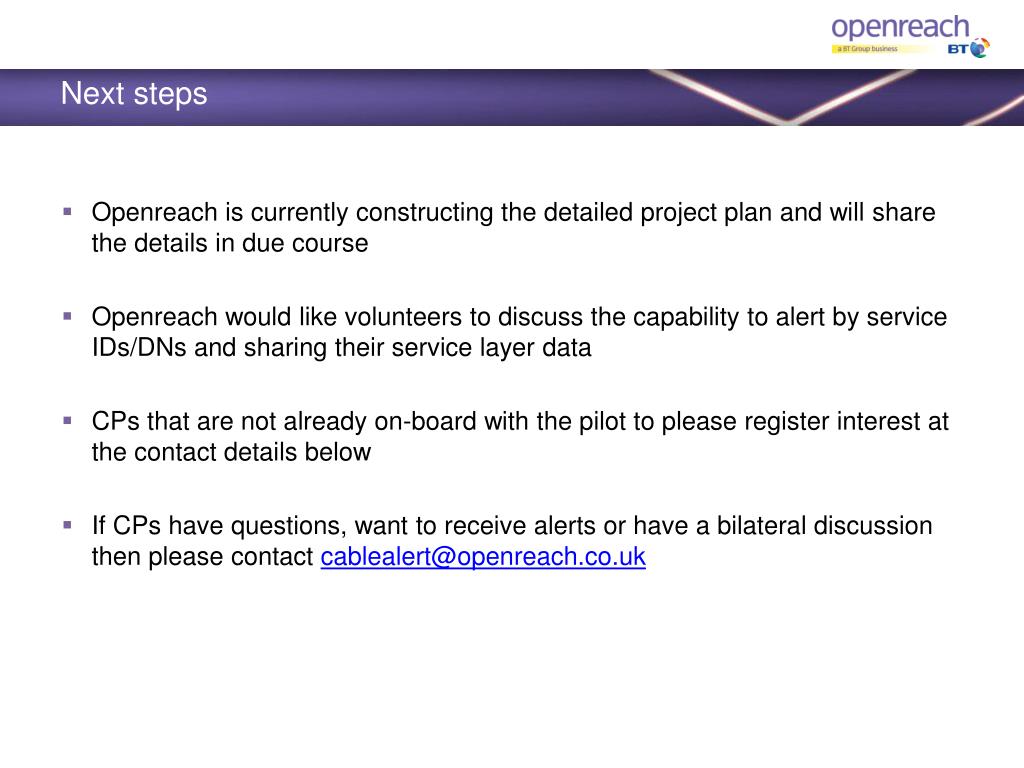Click the phrase 'bilateral discussion'

coord(824,526)
